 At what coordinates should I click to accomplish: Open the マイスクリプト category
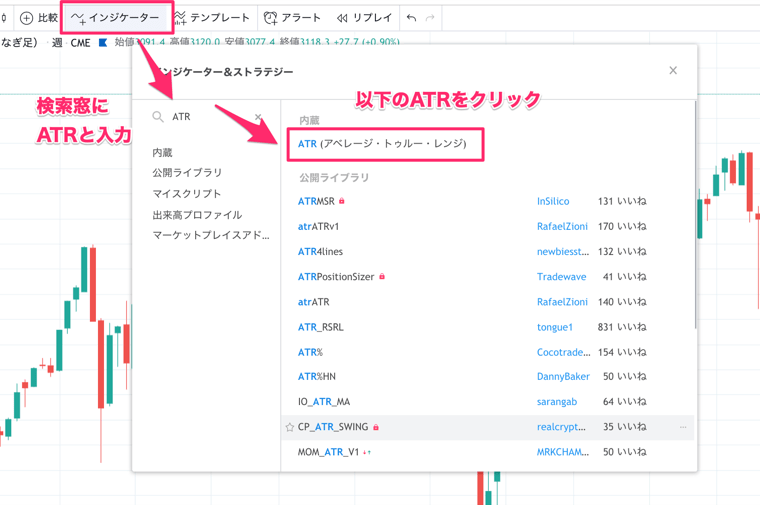[x=187, y=194]
